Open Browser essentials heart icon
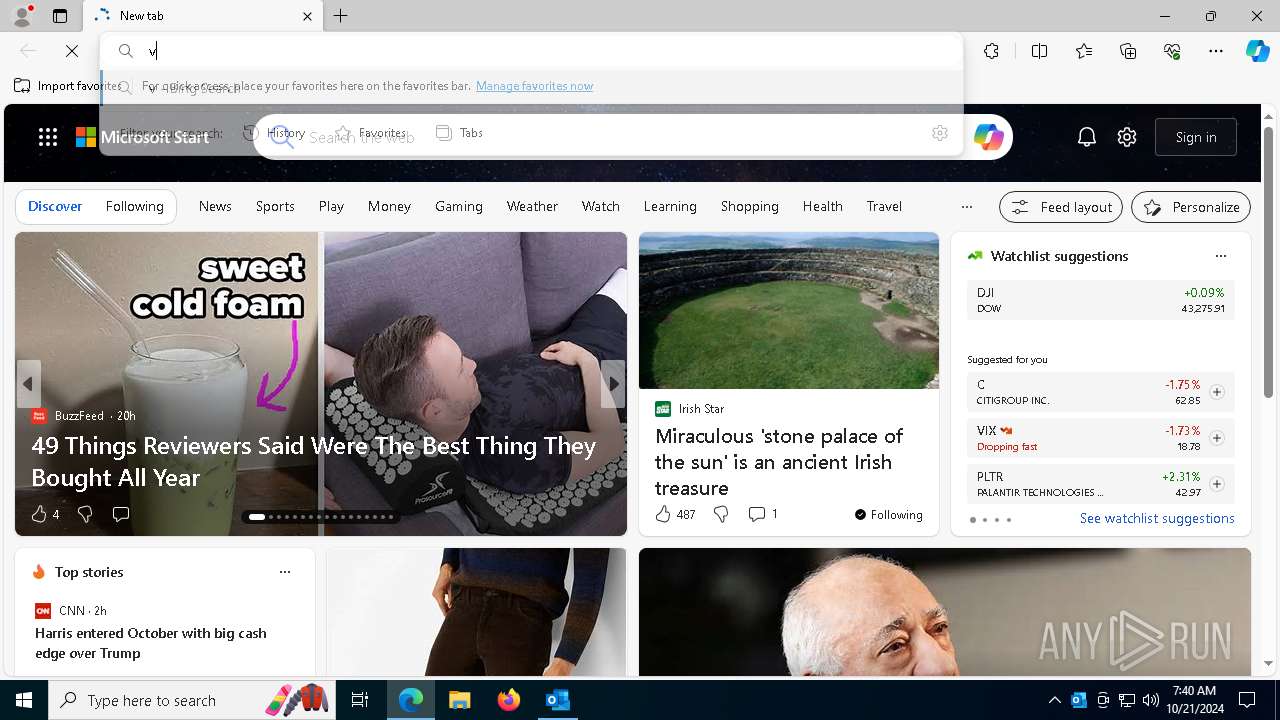 pyautogui.click(x=1172, y=51)
